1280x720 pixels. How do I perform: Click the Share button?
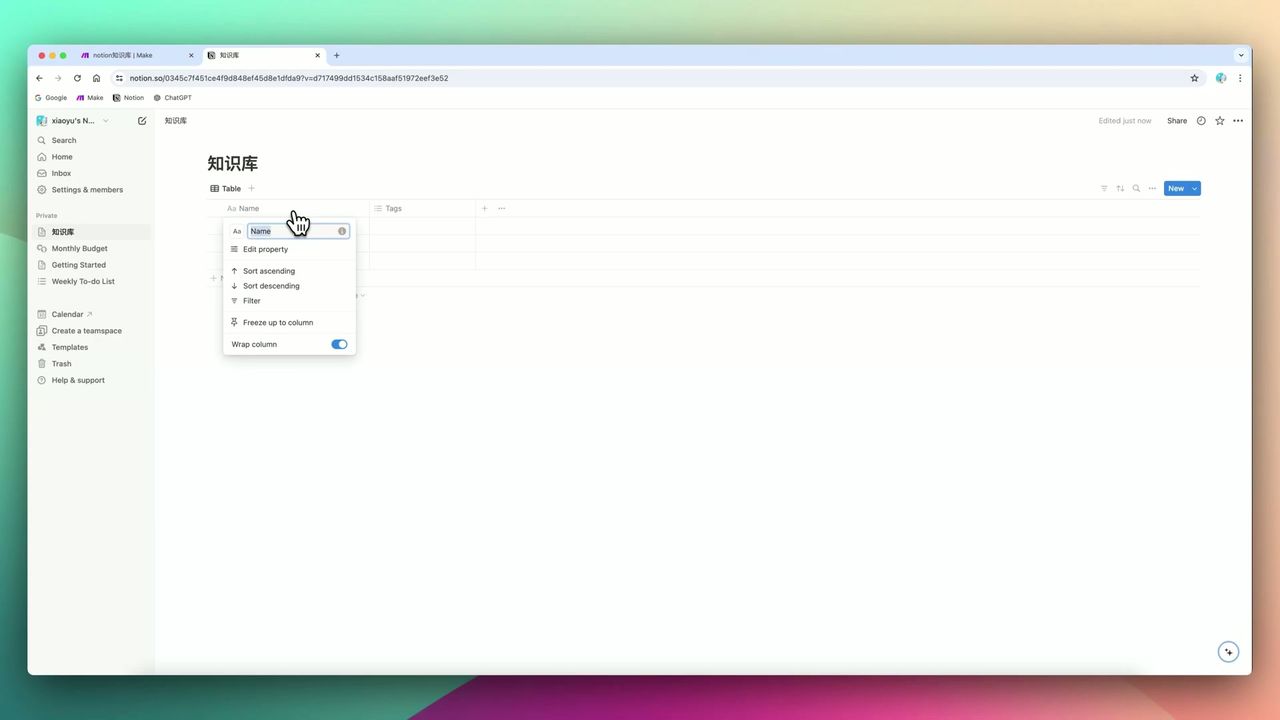pos(1176,120)
